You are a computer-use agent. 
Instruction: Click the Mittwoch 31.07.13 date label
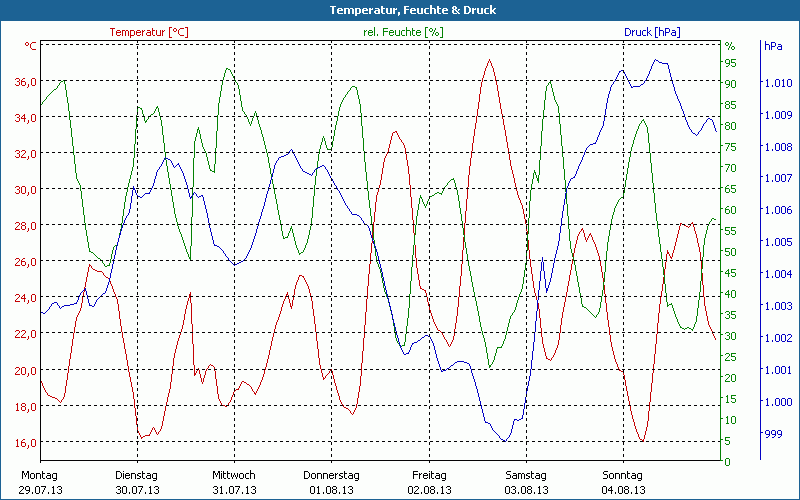pyautogui.click(x=234, y=482)
